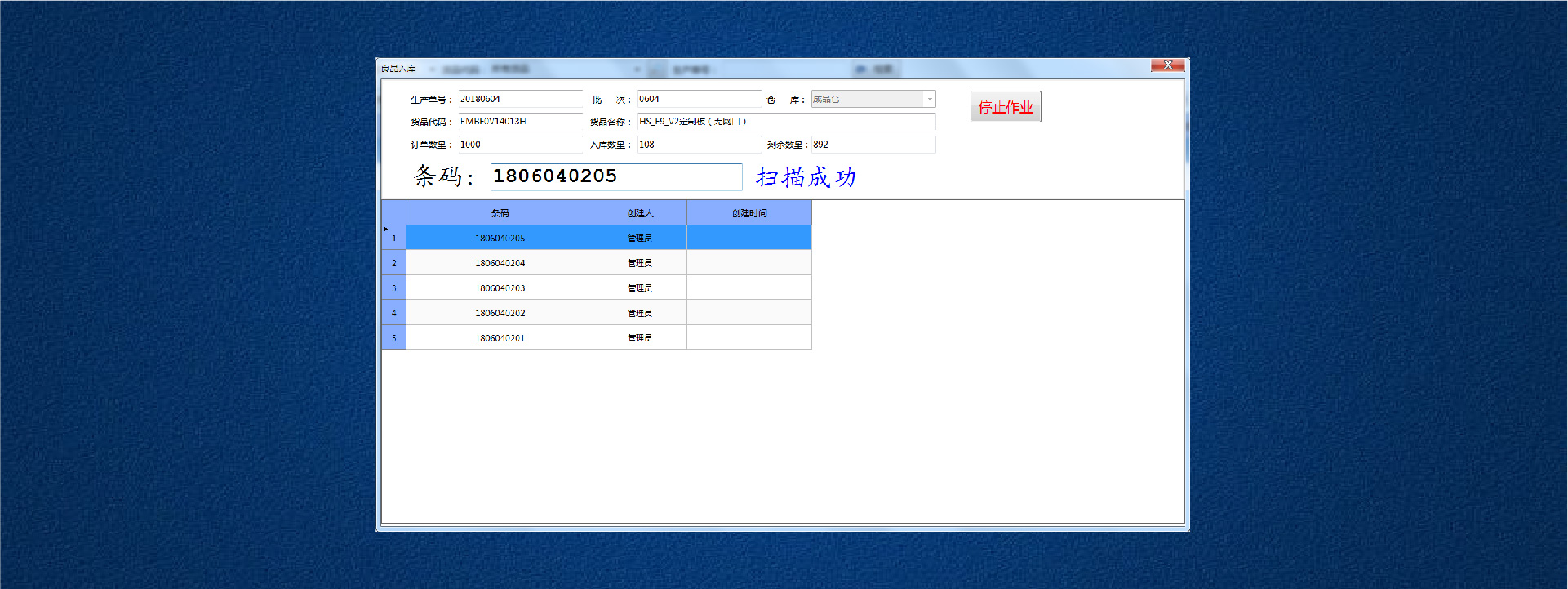This screenshot has height=589, width=1568.
Task: Select barcode cell 1806040203
Action: 500,288
